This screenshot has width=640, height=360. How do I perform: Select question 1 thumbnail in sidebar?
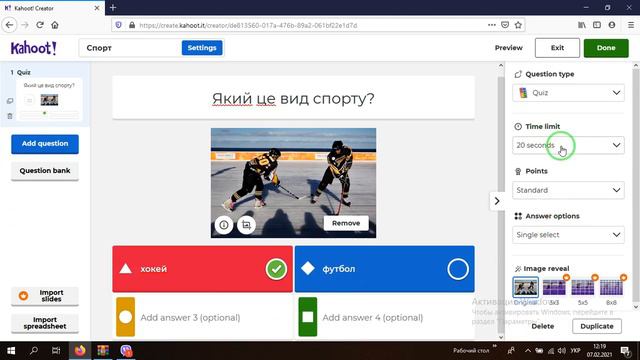tap(49, 100)
